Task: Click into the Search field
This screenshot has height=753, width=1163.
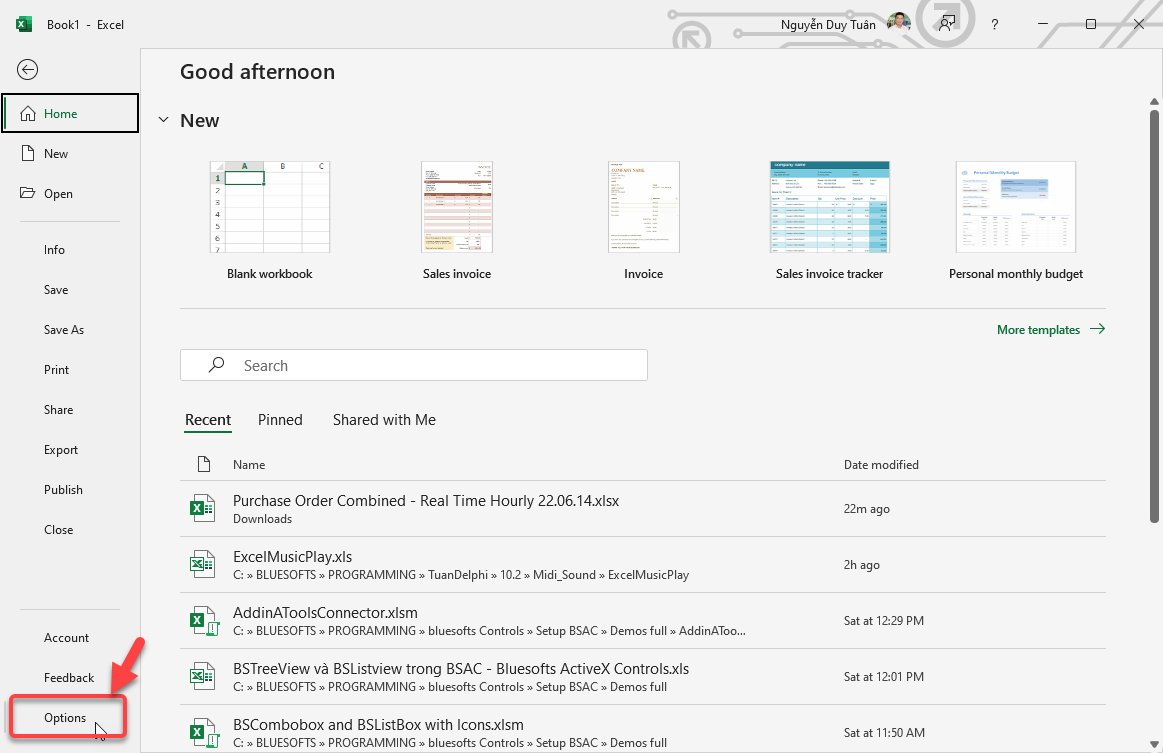Action: click(414, 365)
